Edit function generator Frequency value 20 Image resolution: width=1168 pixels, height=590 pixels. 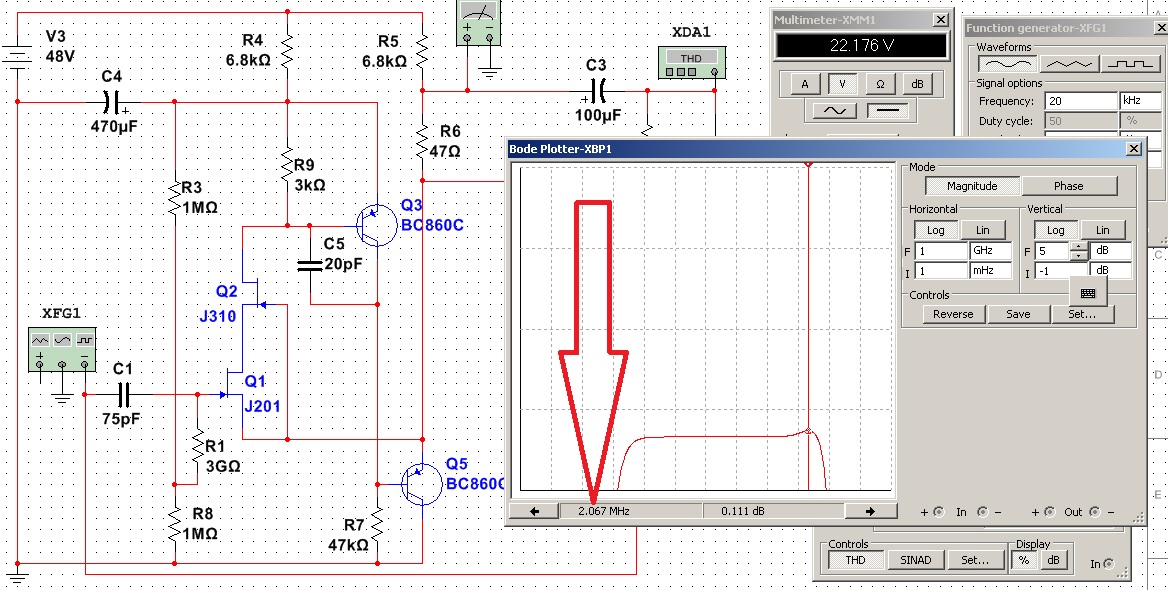pyautogui.click(x=1082, y=101)
